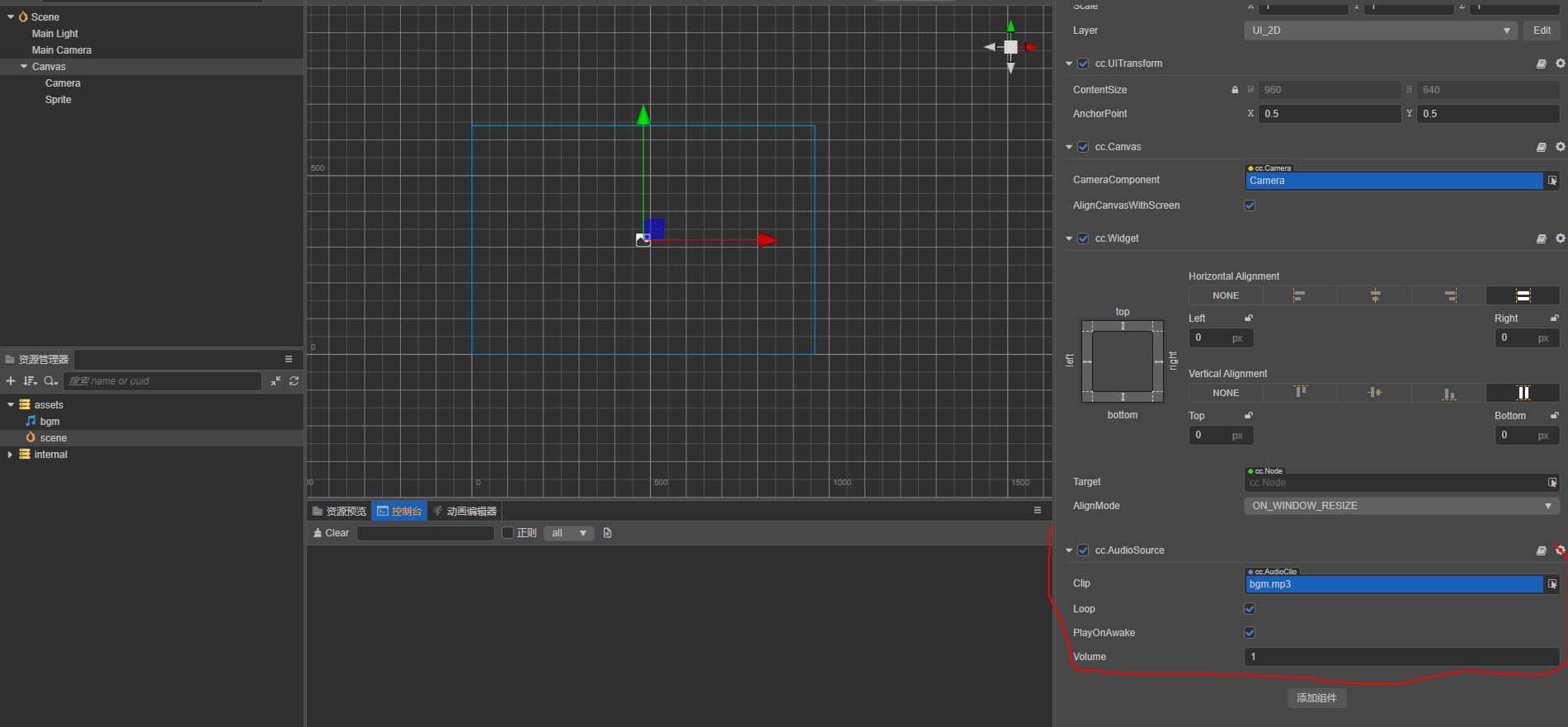Enable the 正则 regex filter checkbox
1568x727 pixels.
point(508,533)
